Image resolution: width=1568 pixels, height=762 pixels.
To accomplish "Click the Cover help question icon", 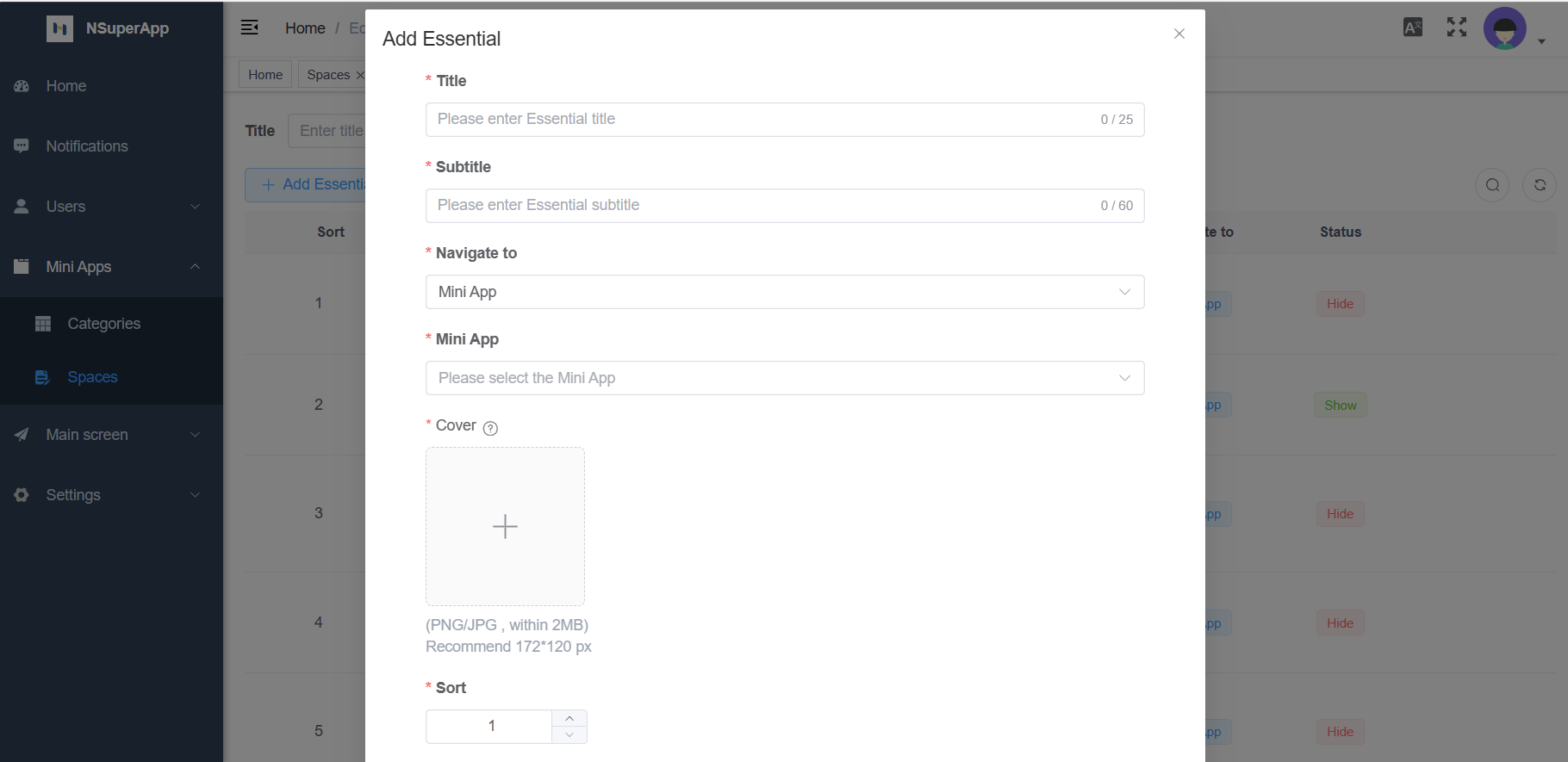I will click(x=490, y=428).
